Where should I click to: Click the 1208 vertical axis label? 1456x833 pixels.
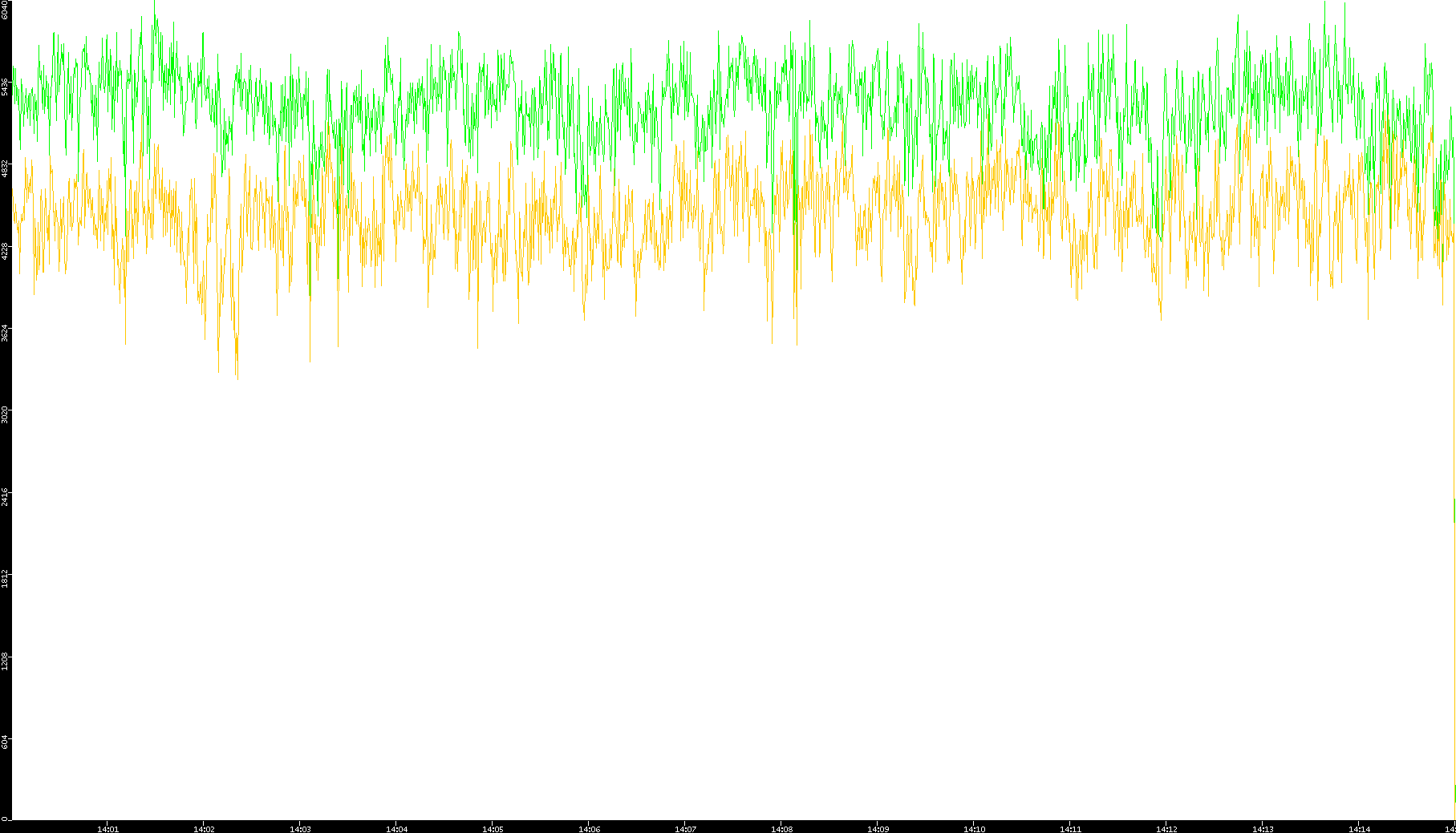pos(6,661)
